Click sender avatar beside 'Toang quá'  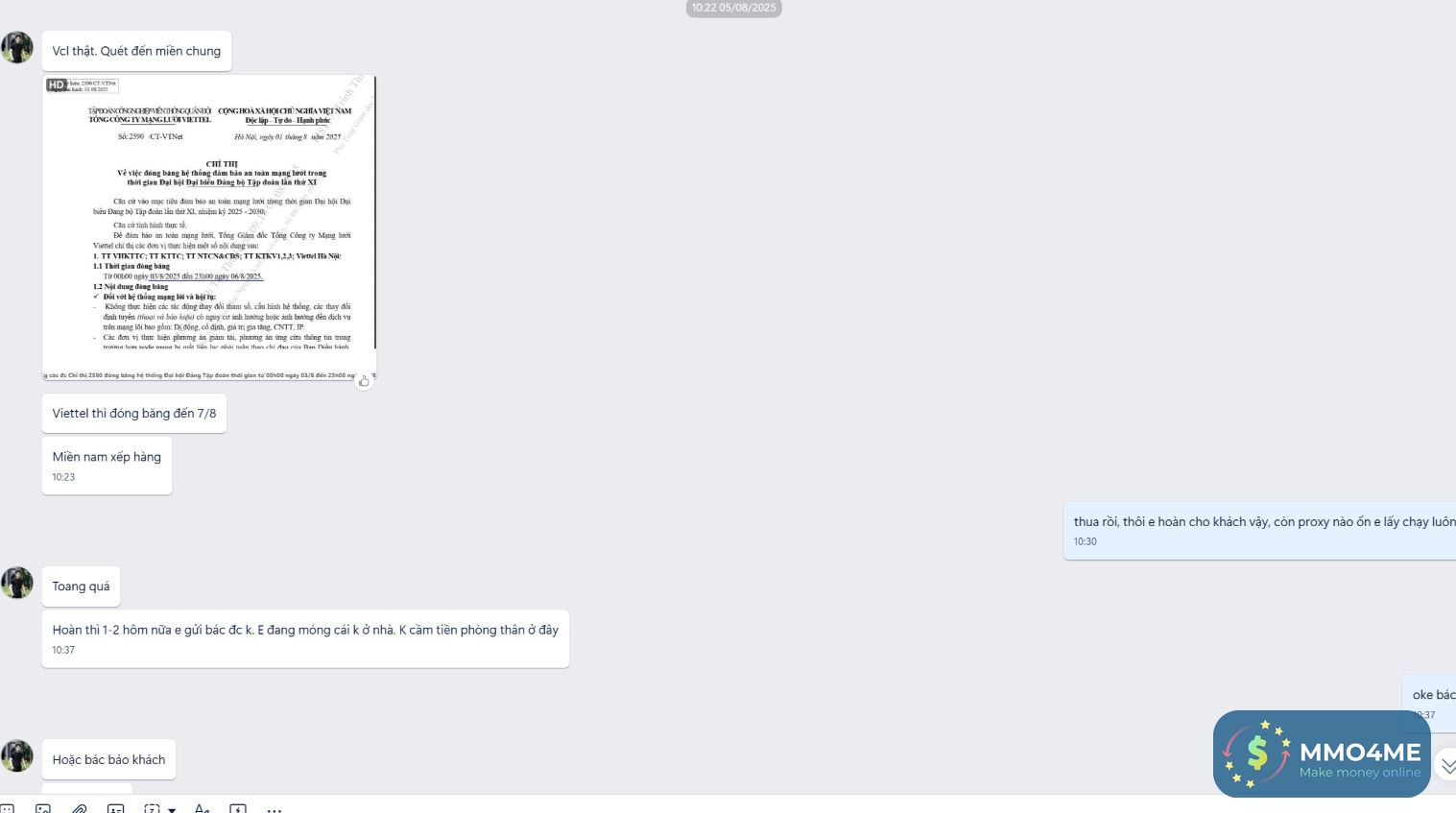(17, 583)
